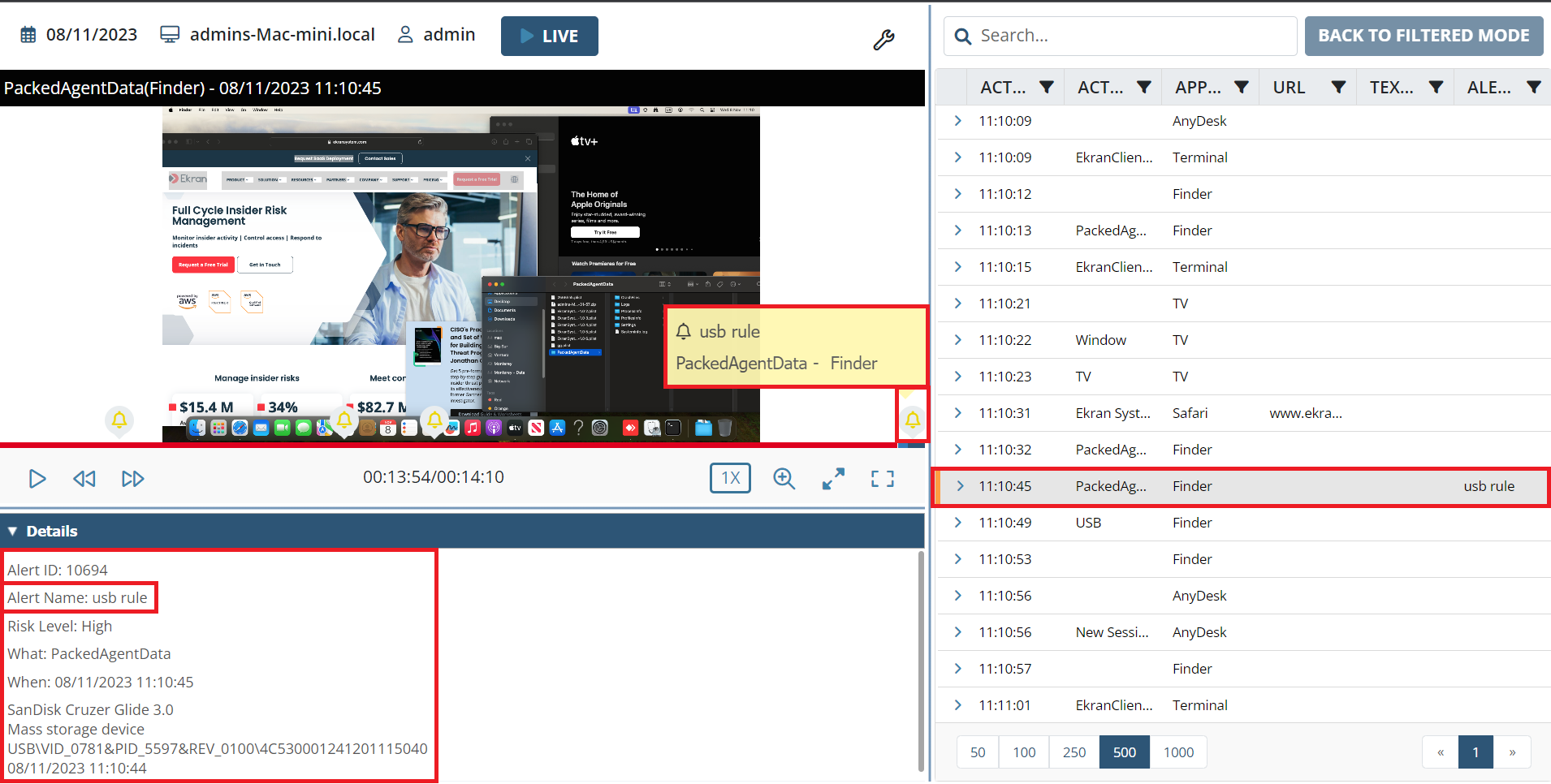Select 250 records per page

click(1074, 752)
